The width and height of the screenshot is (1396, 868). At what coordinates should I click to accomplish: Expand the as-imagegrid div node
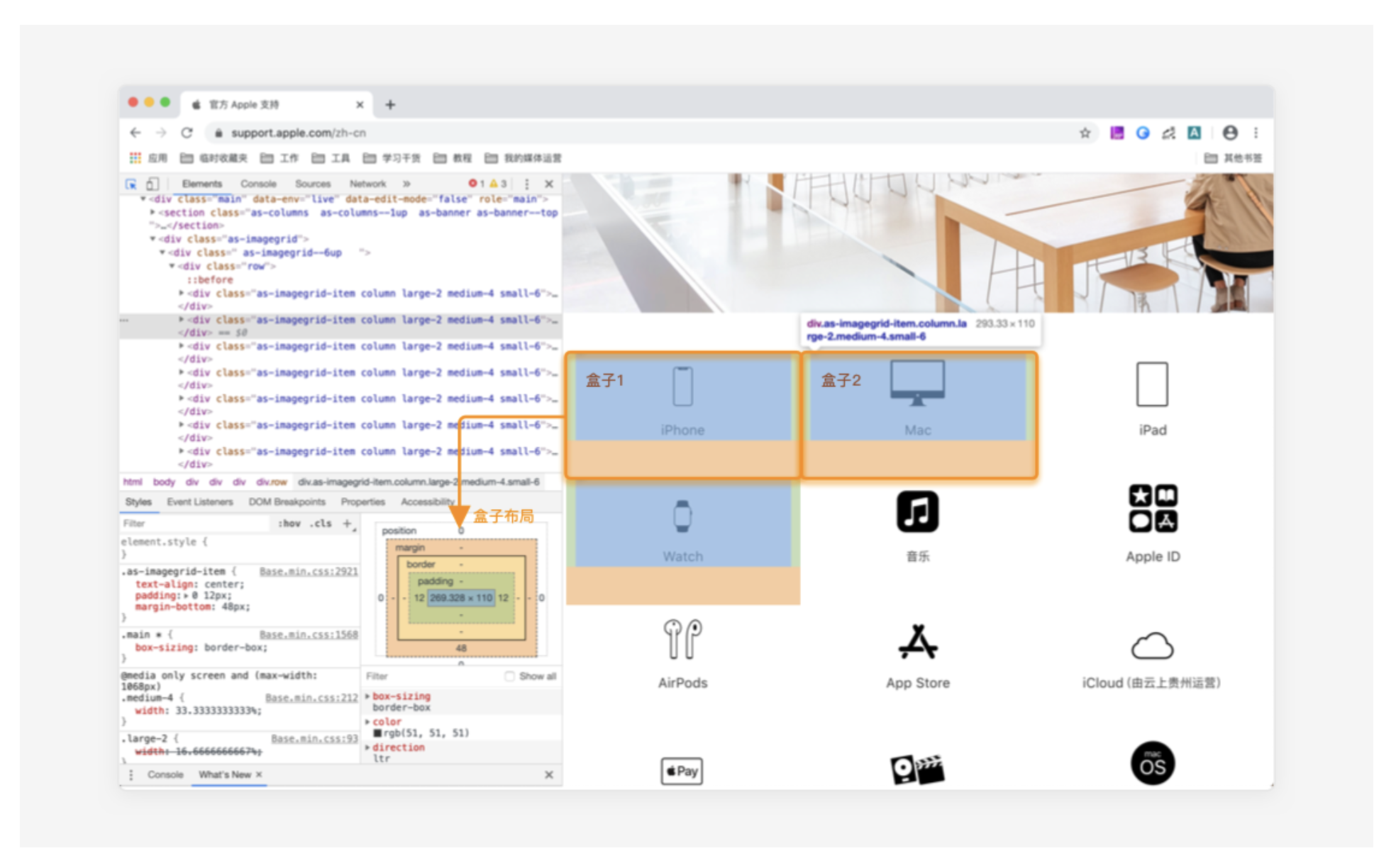(153, 239)
